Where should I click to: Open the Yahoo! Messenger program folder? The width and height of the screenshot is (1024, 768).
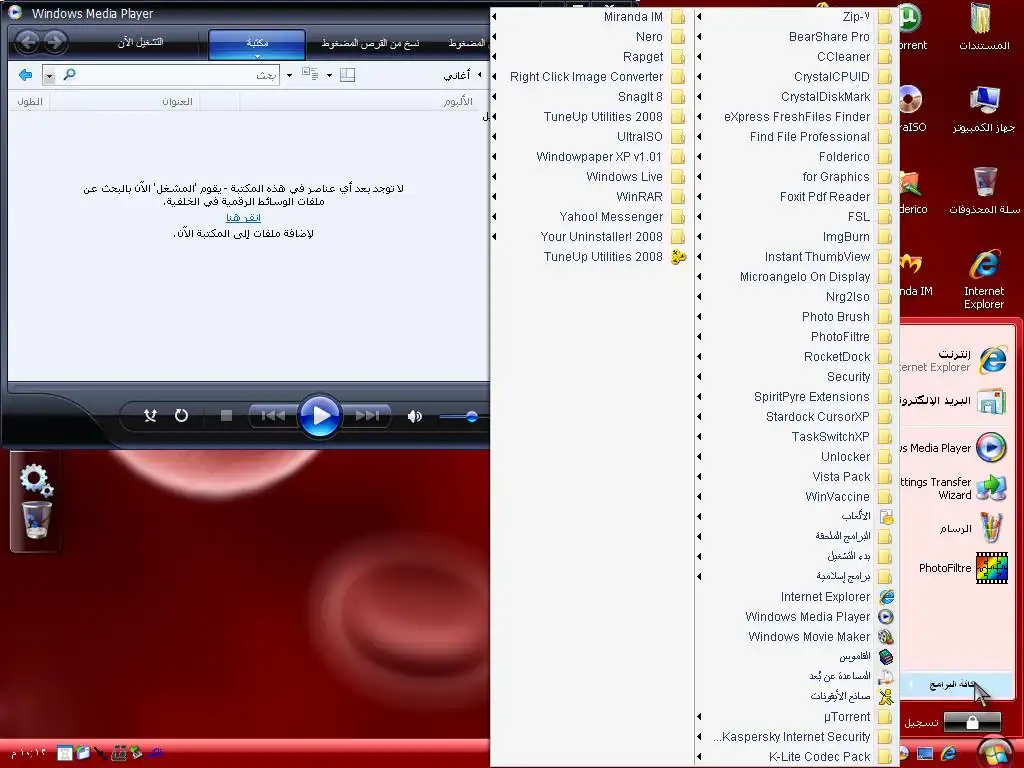590,217
